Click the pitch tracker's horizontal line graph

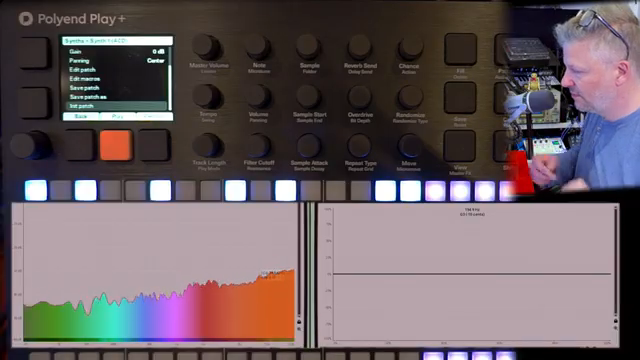click(472, 274)
